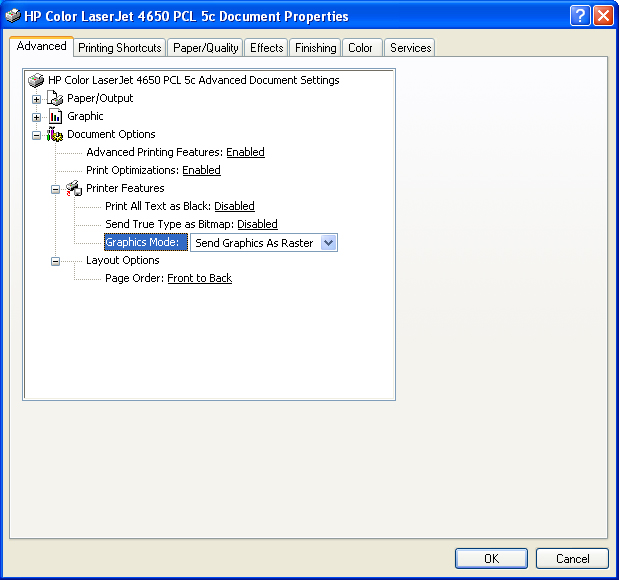The height and width of the screenshot is (580, 619).
Task: Click Enabled link for Advanced Printing Features
Action: click(x=245, y=152)
